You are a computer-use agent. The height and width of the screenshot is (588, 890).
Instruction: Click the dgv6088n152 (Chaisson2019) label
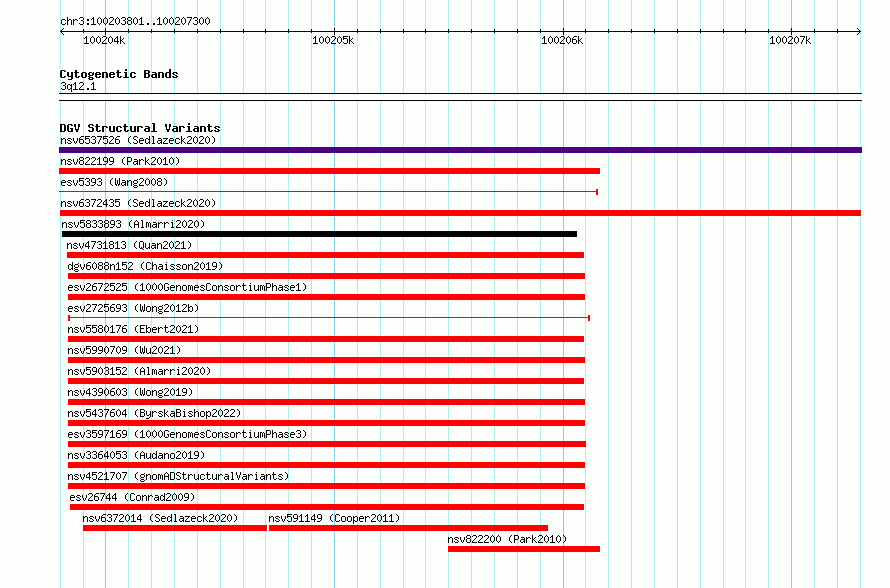[145, 266]
